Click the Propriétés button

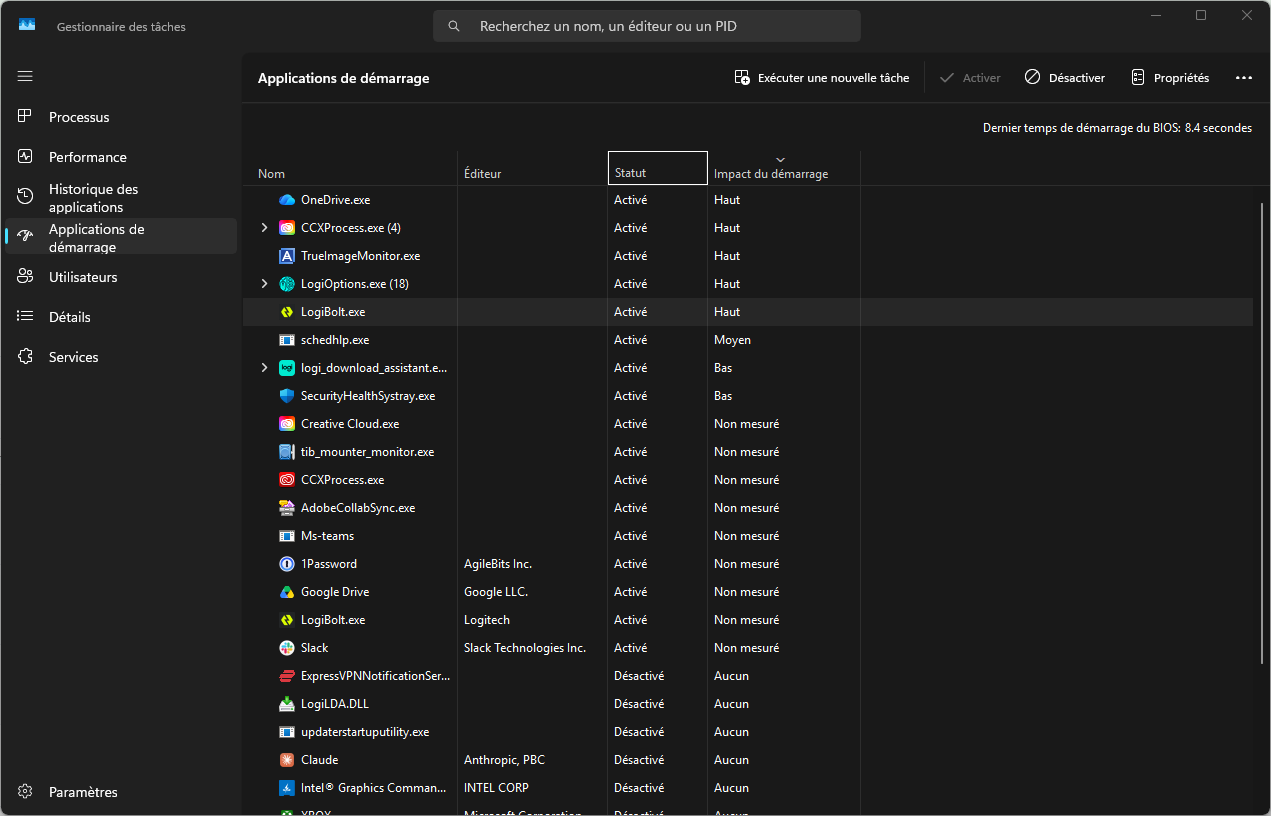pos(1170,78)
